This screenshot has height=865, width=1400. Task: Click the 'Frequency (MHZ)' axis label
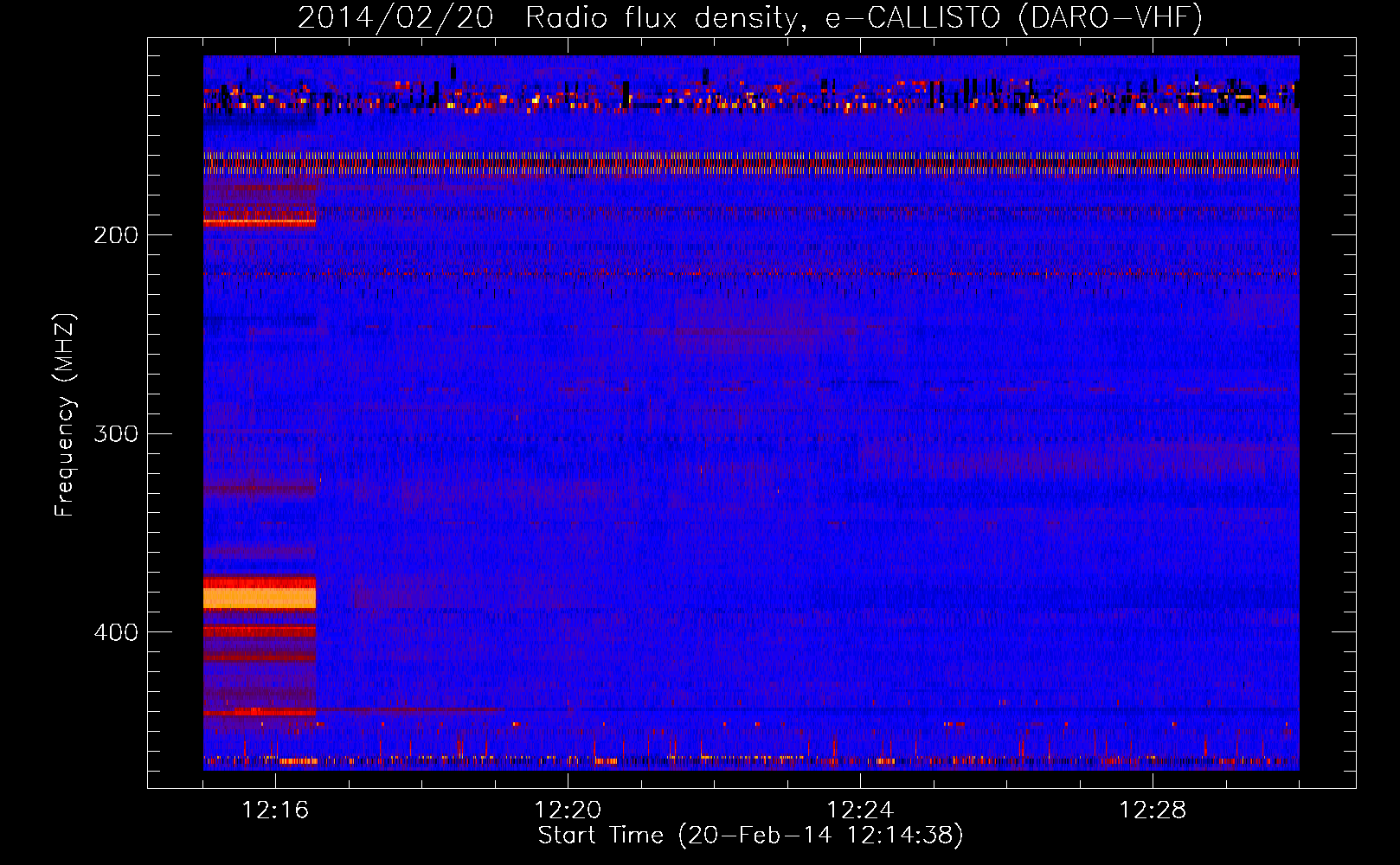point(65,415)
